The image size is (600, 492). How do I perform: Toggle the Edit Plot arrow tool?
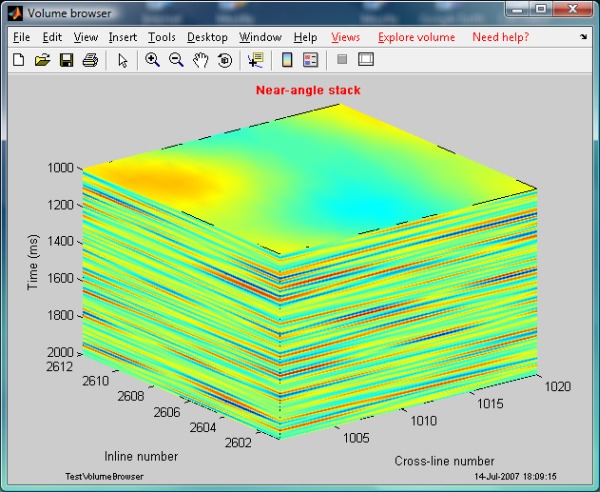click(122, 60)
